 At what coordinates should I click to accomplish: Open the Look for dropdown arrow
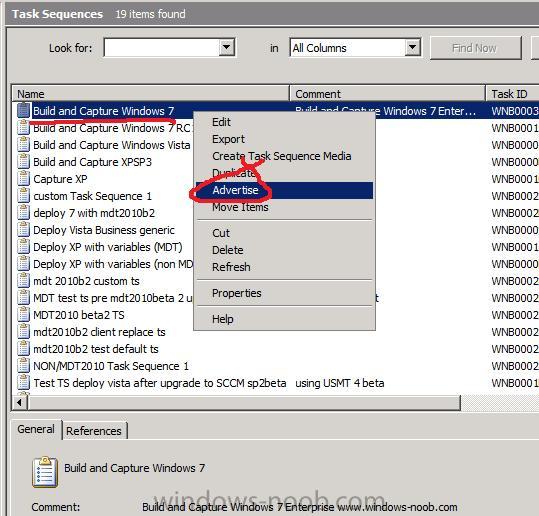pyautogui.click(x=227, y=47)
